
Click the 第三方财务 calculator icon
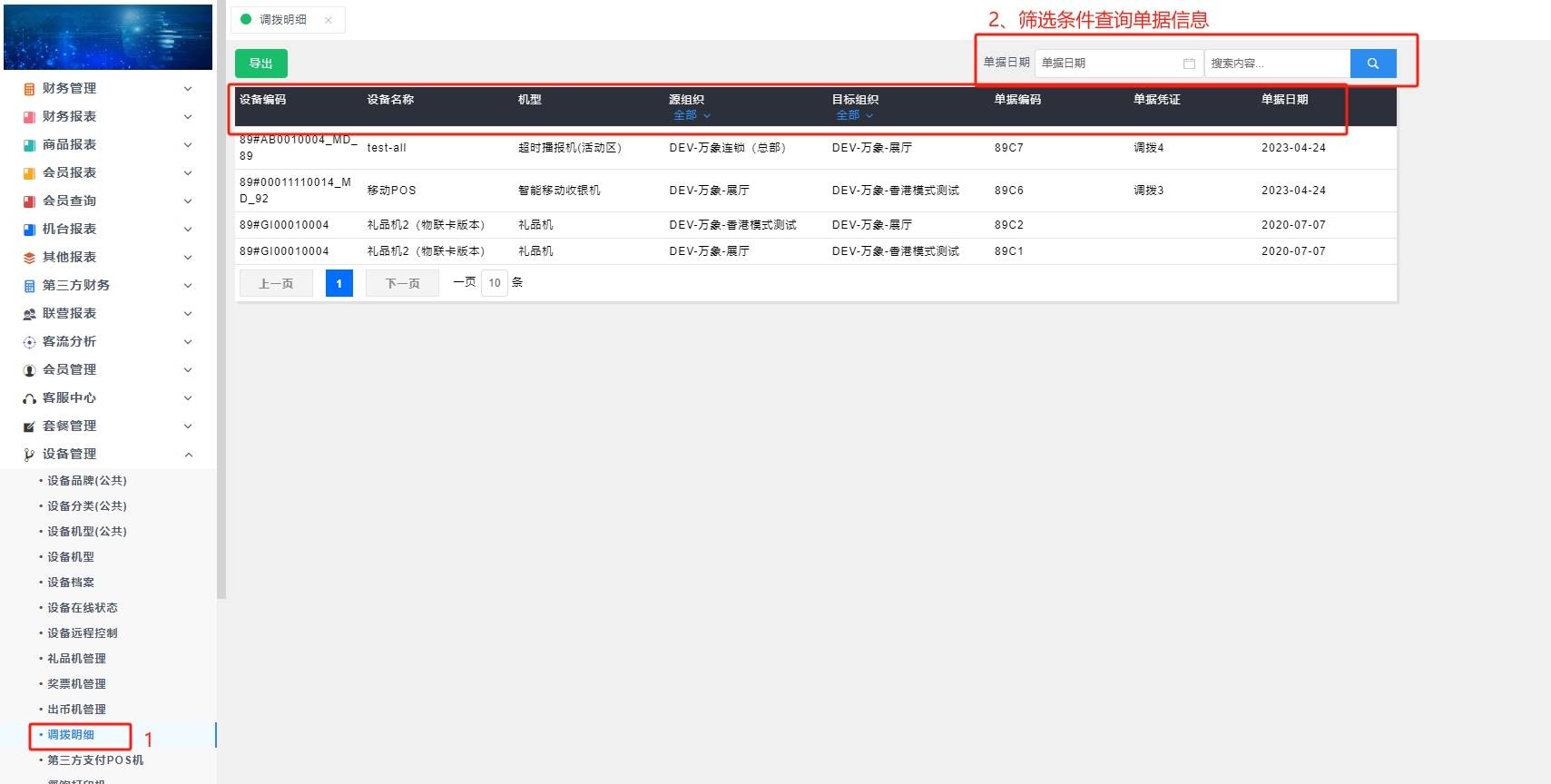click(x=29, y=286)
